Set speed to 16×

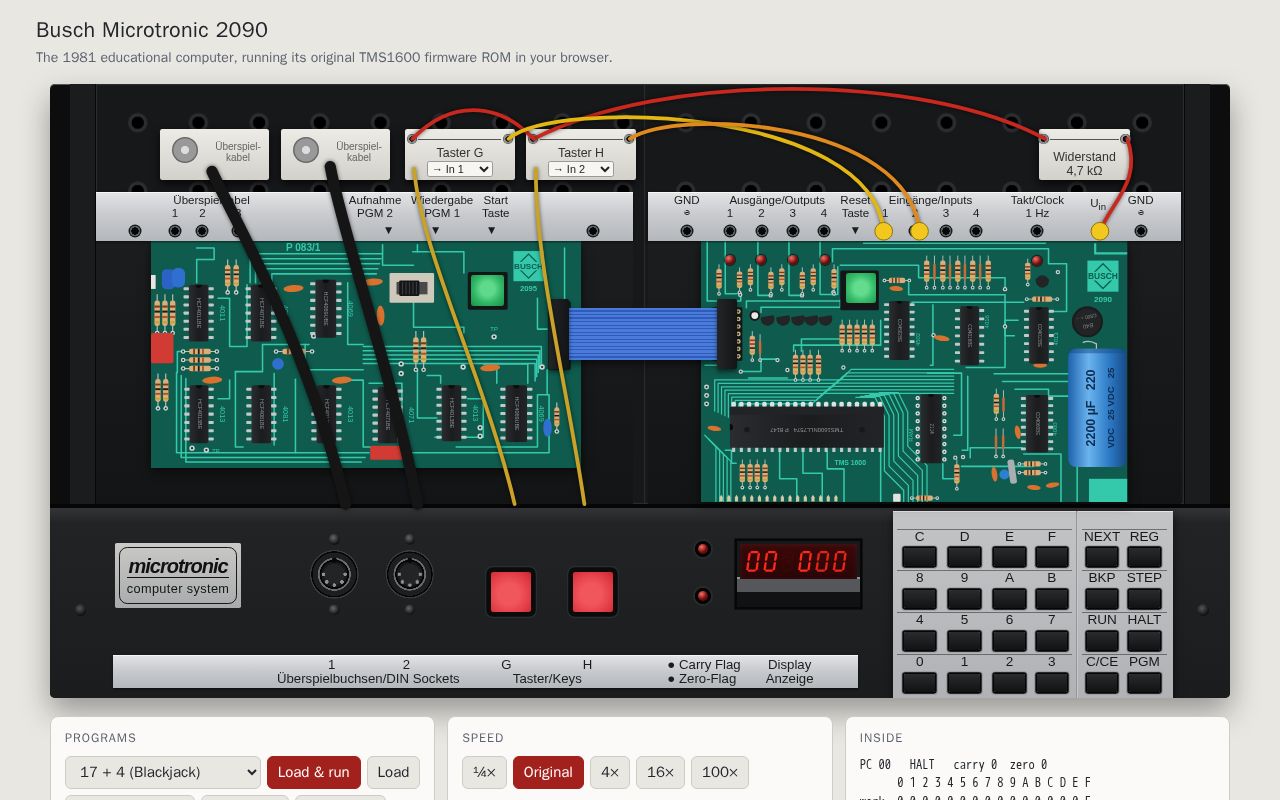(660, 772)
